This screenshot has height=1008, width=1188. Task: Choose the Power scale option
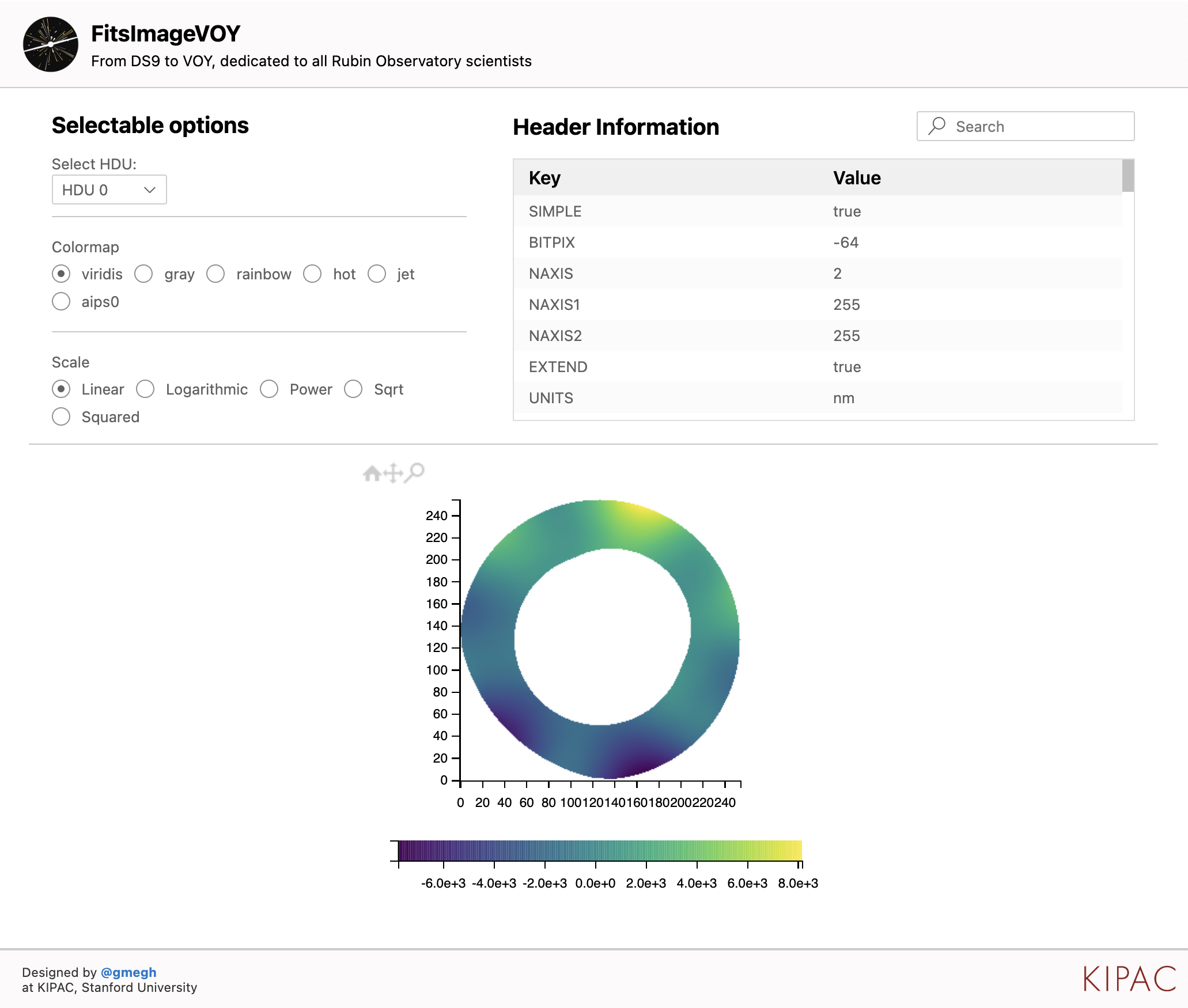269,389
